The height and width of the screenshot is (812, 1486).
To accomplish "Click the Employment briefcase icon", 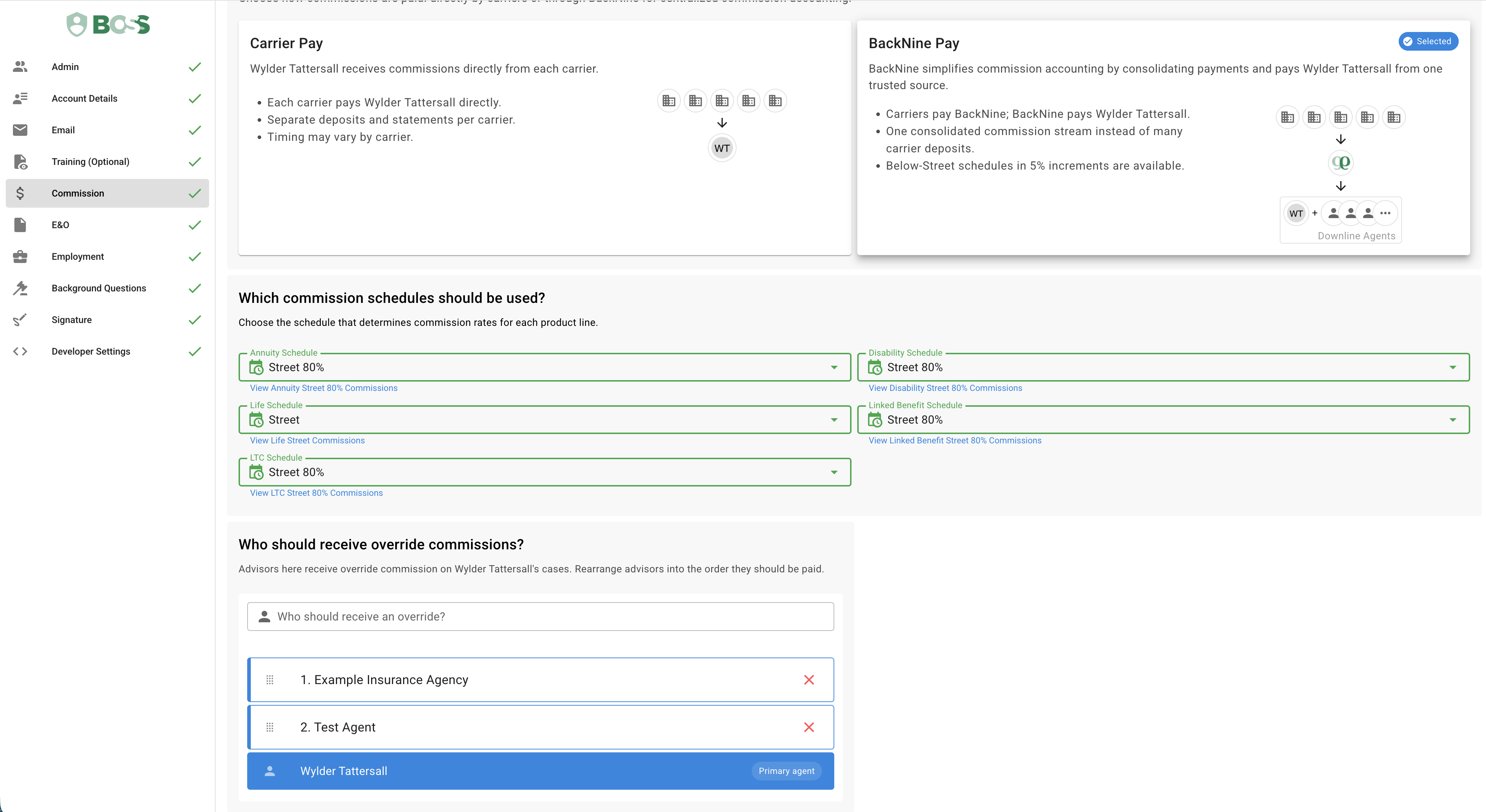I will tap(20, 257).
